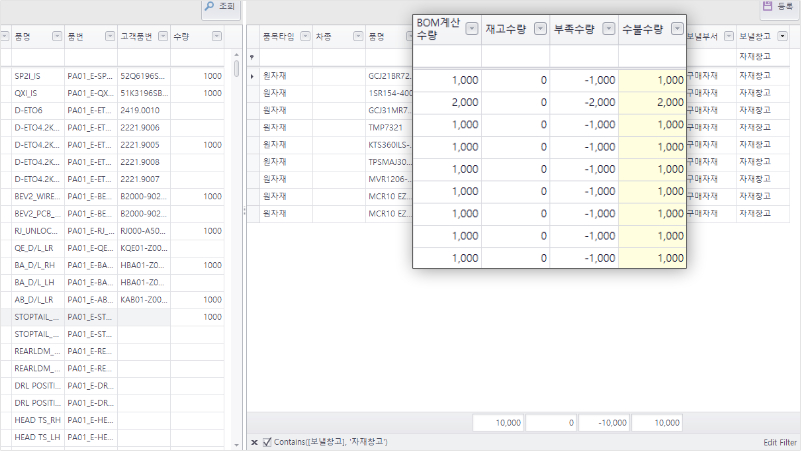Open filter dropdown on 보냄부서 column
The image size is (801, 451).
tap(729, 36)
